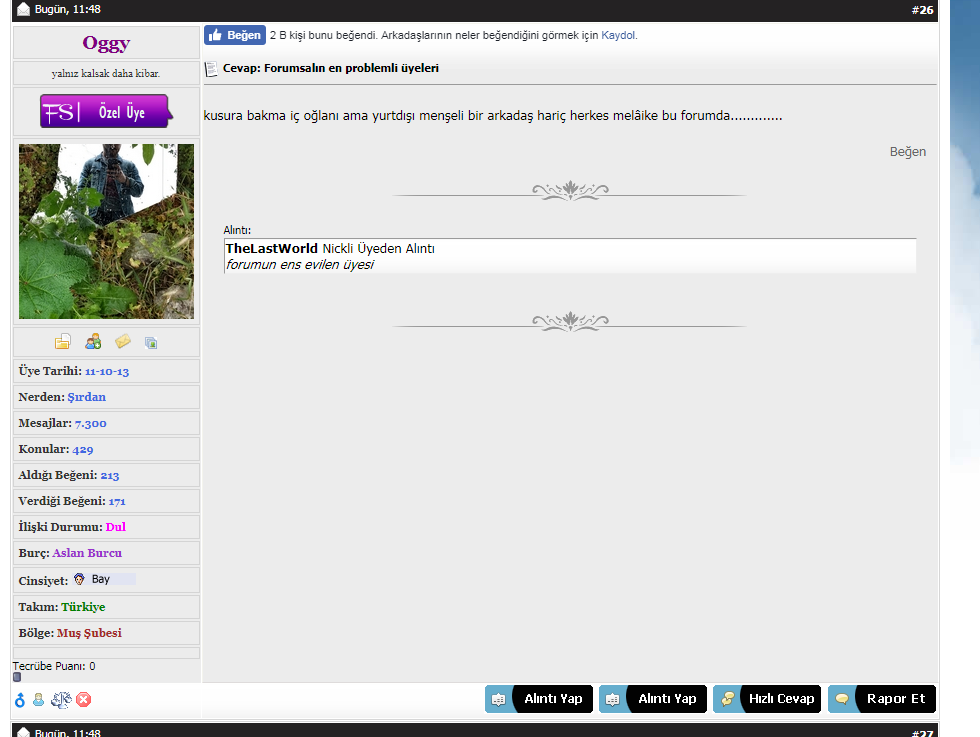Click the Beğen link under the message
980x737 pixels.
tap(908, 152)
